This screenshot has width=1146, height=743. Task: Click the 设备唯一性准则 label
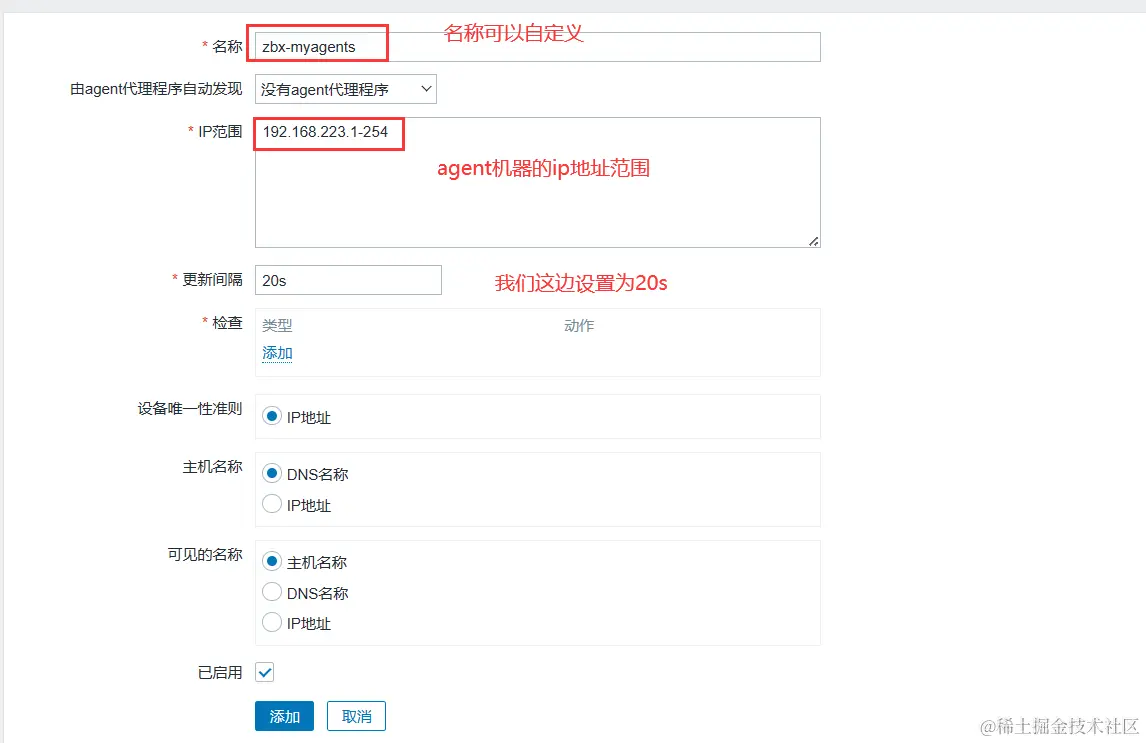[x=190, y=408]
